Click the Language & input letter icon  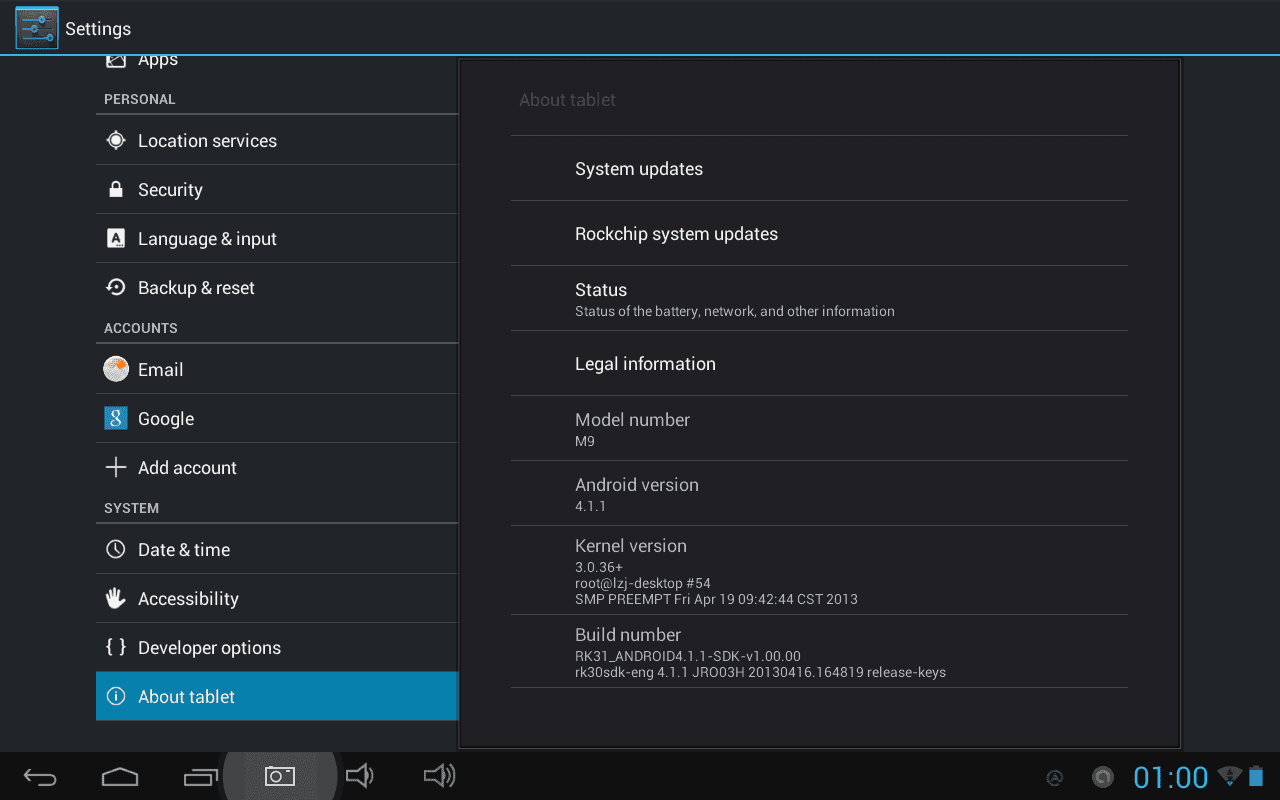tap(116, 238)
